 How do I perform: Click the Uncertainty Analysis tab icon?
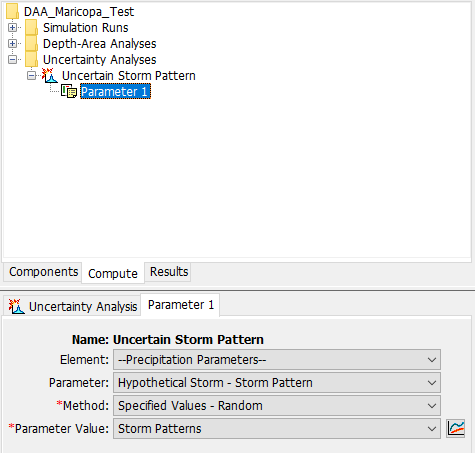click(x=16, y=306)
